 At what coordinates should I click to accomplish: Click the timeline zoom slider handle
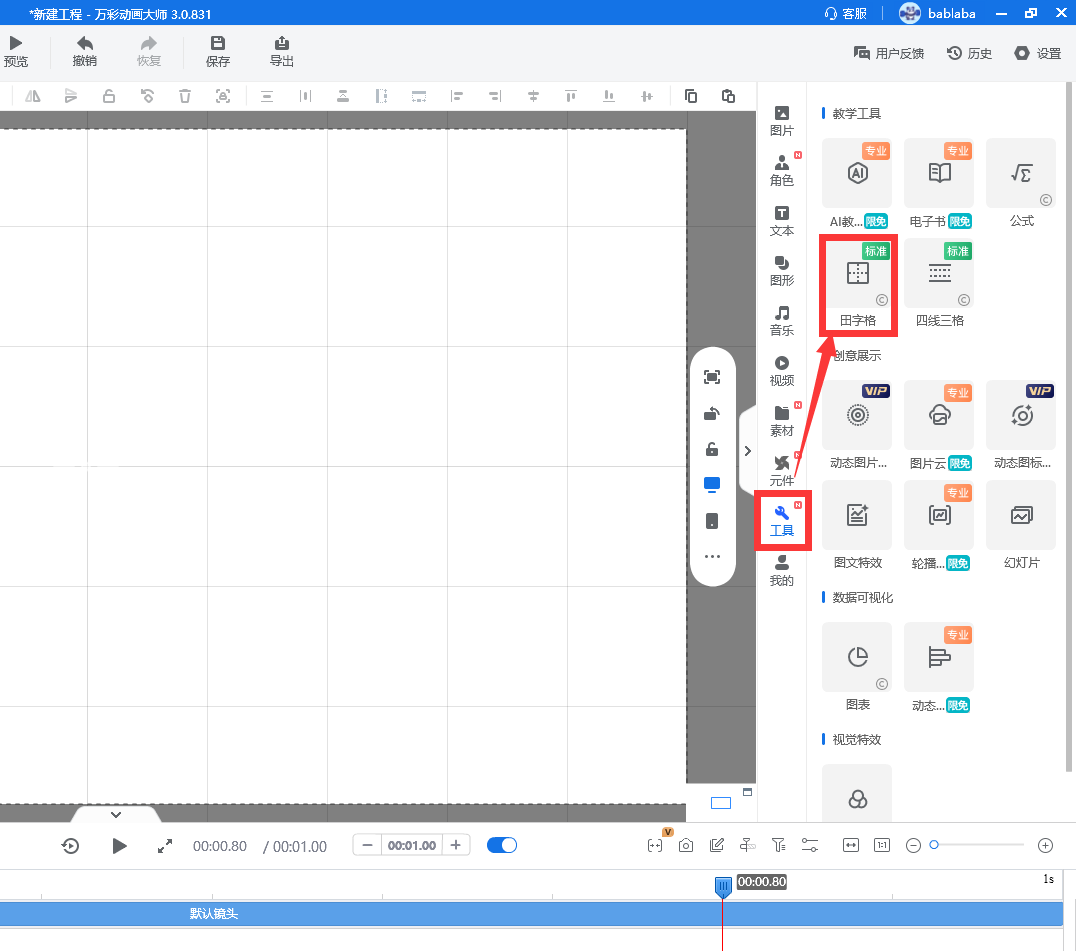coord(934,845)
